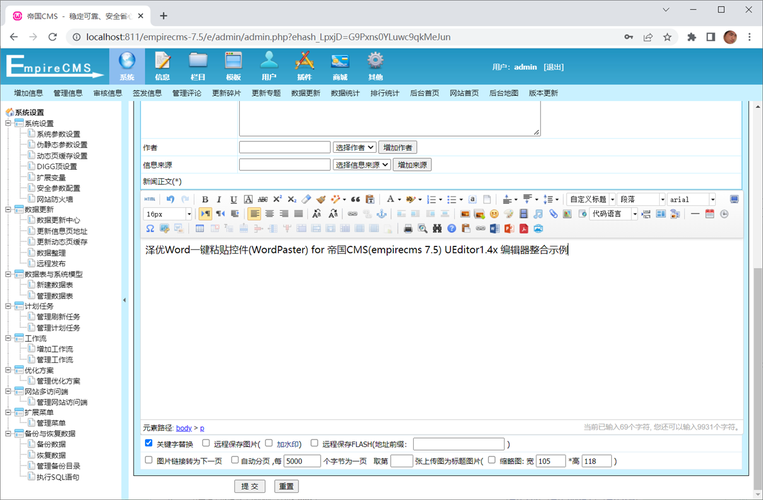Uncheck the 关键字替换 checkbox
Screen dimensions: 763x500
tap(149, 443)
